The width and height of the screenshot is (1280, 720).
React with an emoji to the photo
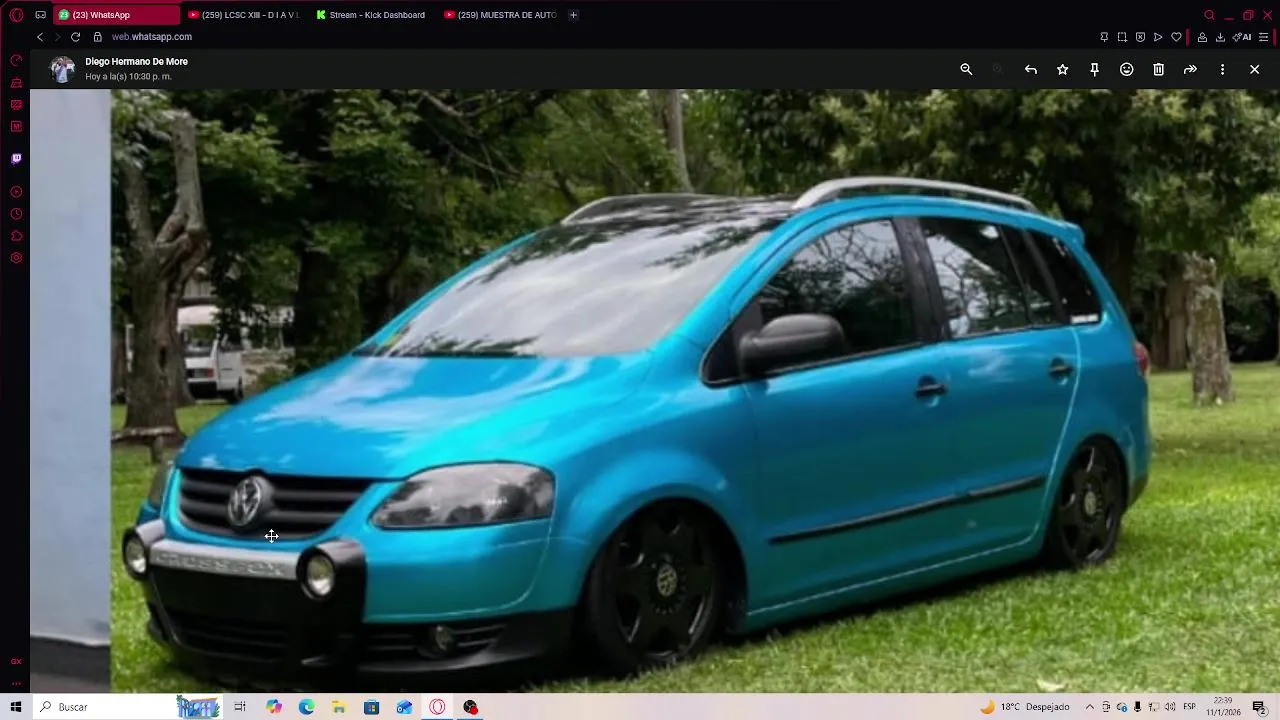pyautogui.click(x=1126, y=69)
